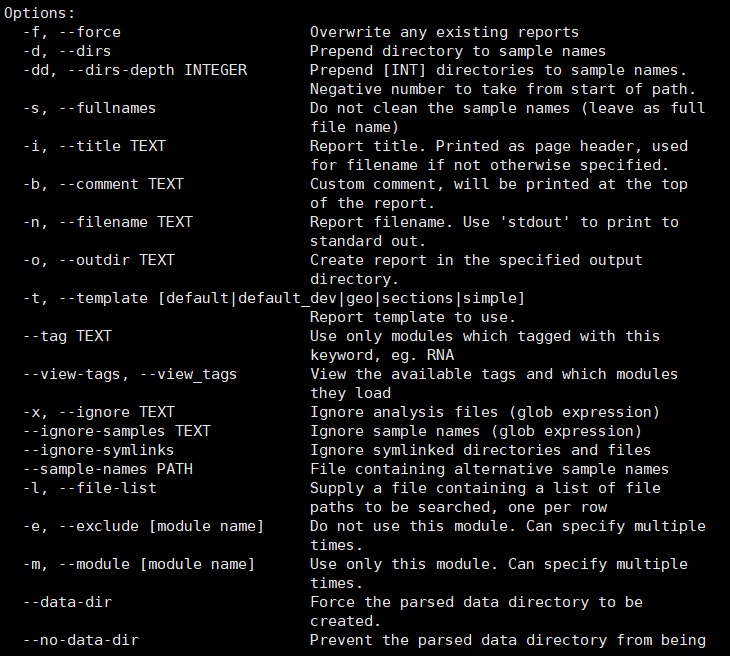Click the "Options:" heading text
The height and width of the screenshot is (656, 730).
pyautogui.click(x=39, y=13)
